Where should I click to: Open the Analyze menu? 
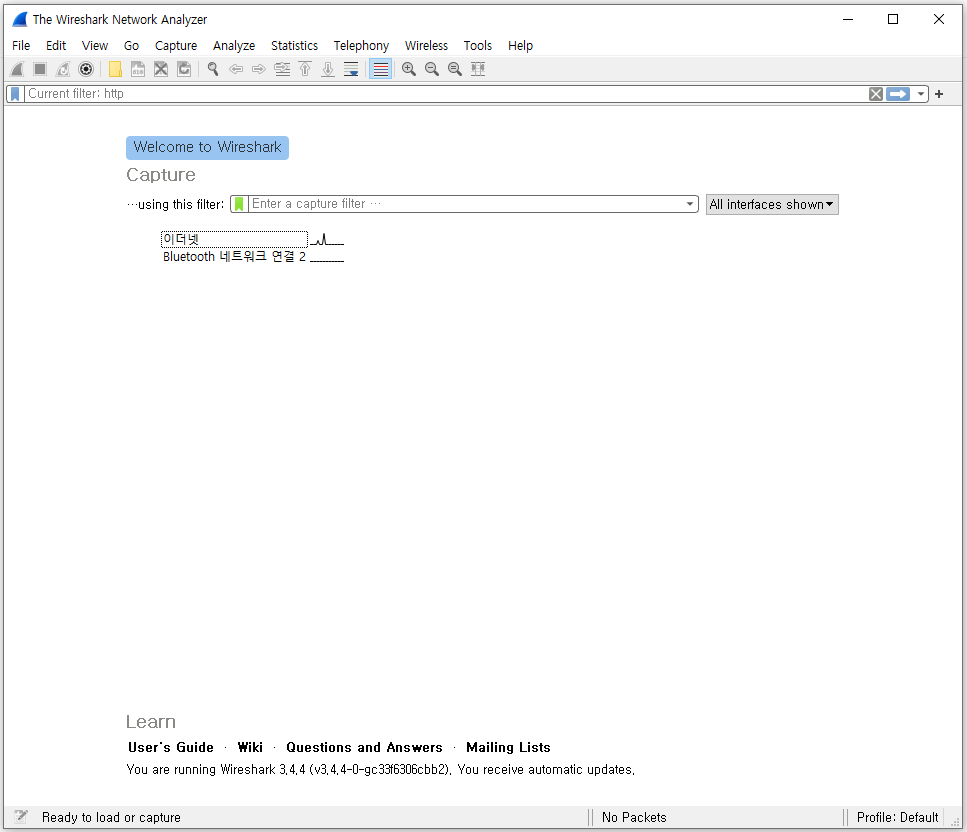[234, 46]
